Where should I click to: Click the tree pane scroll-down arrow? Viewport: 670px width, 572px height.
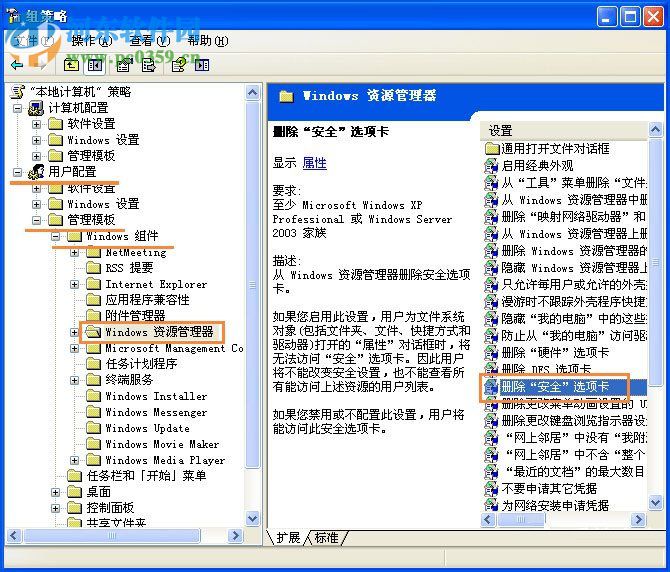(253, 519)
